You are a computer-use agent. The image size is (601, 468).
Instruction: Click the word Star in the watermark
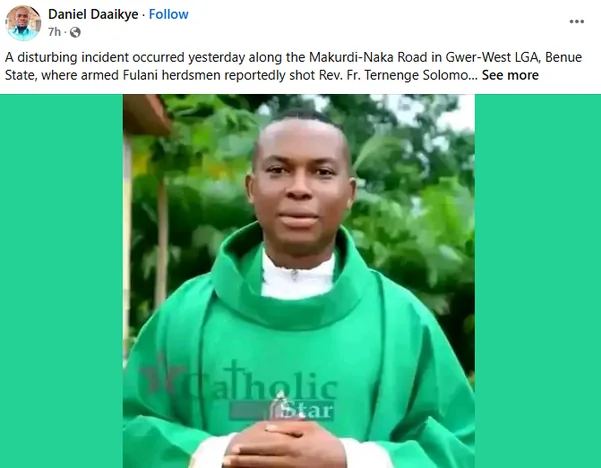click(308, 410)
